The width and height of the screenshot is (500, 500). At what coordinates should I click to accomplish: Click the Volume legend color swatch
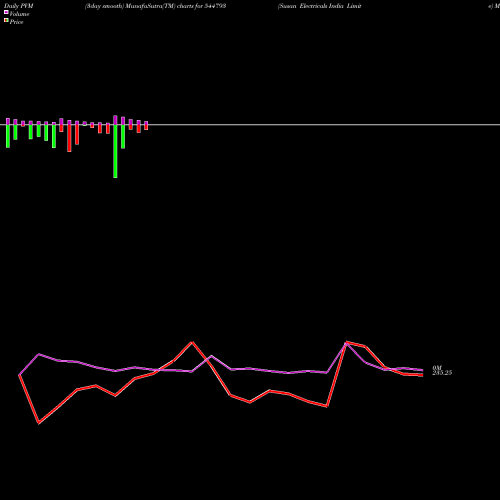coord(6,12)
